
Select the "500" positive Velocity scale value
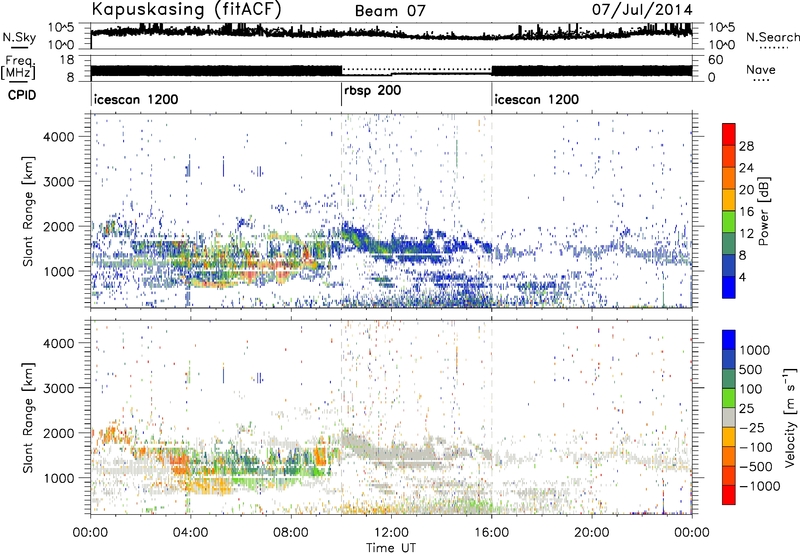751,369
